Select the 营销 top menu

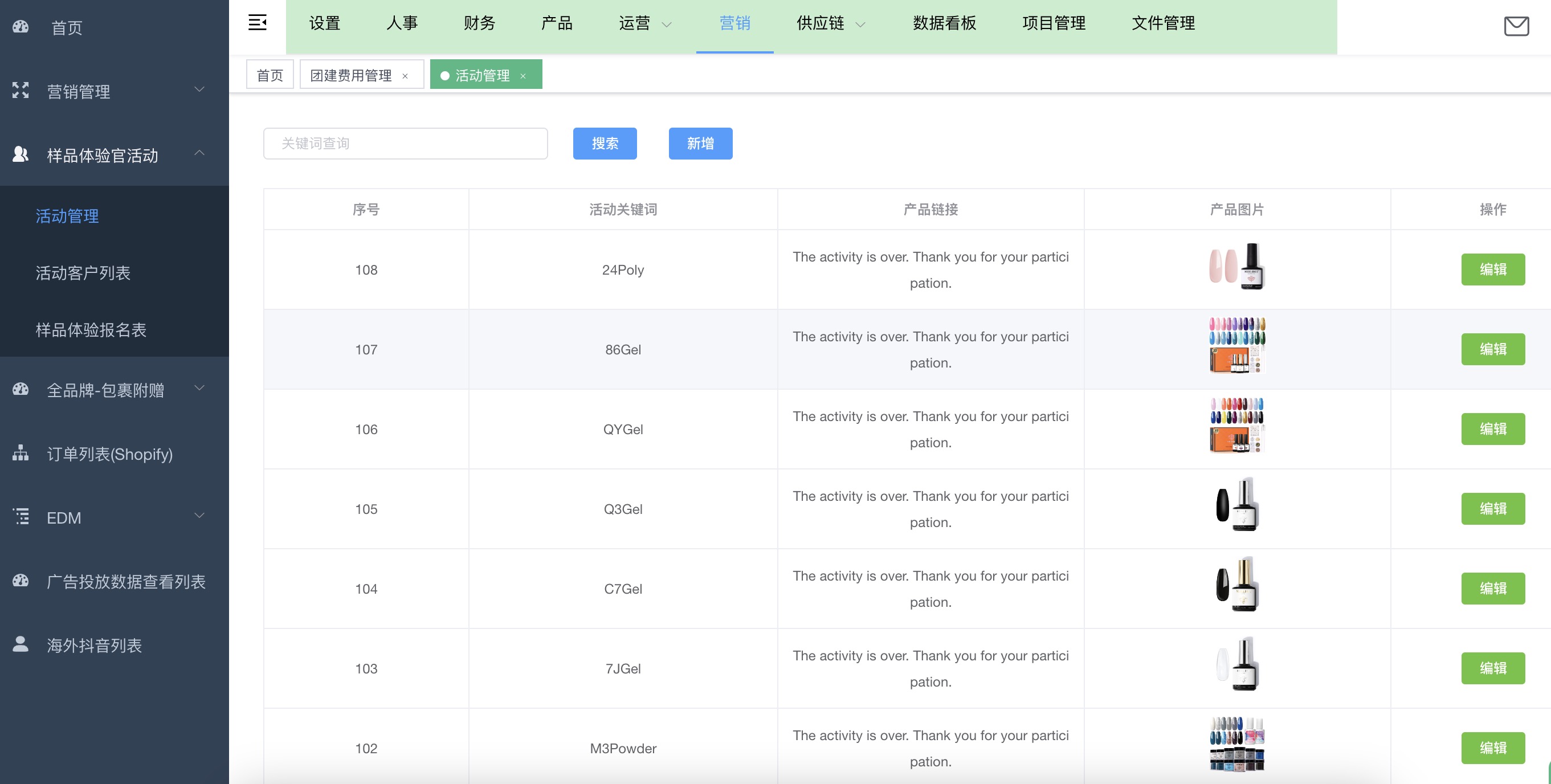[735, 23]
